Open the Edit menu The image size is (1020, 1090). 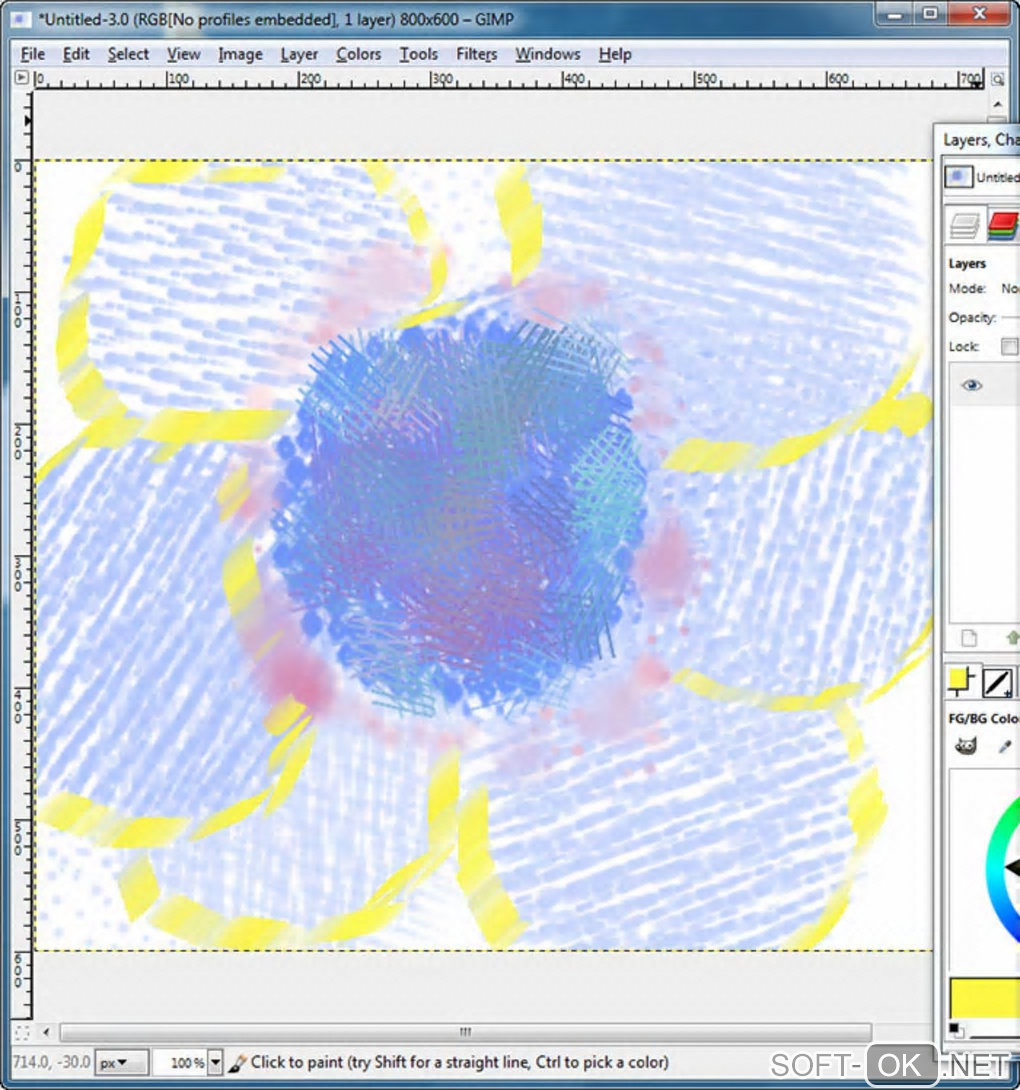(x=76, y=54)
